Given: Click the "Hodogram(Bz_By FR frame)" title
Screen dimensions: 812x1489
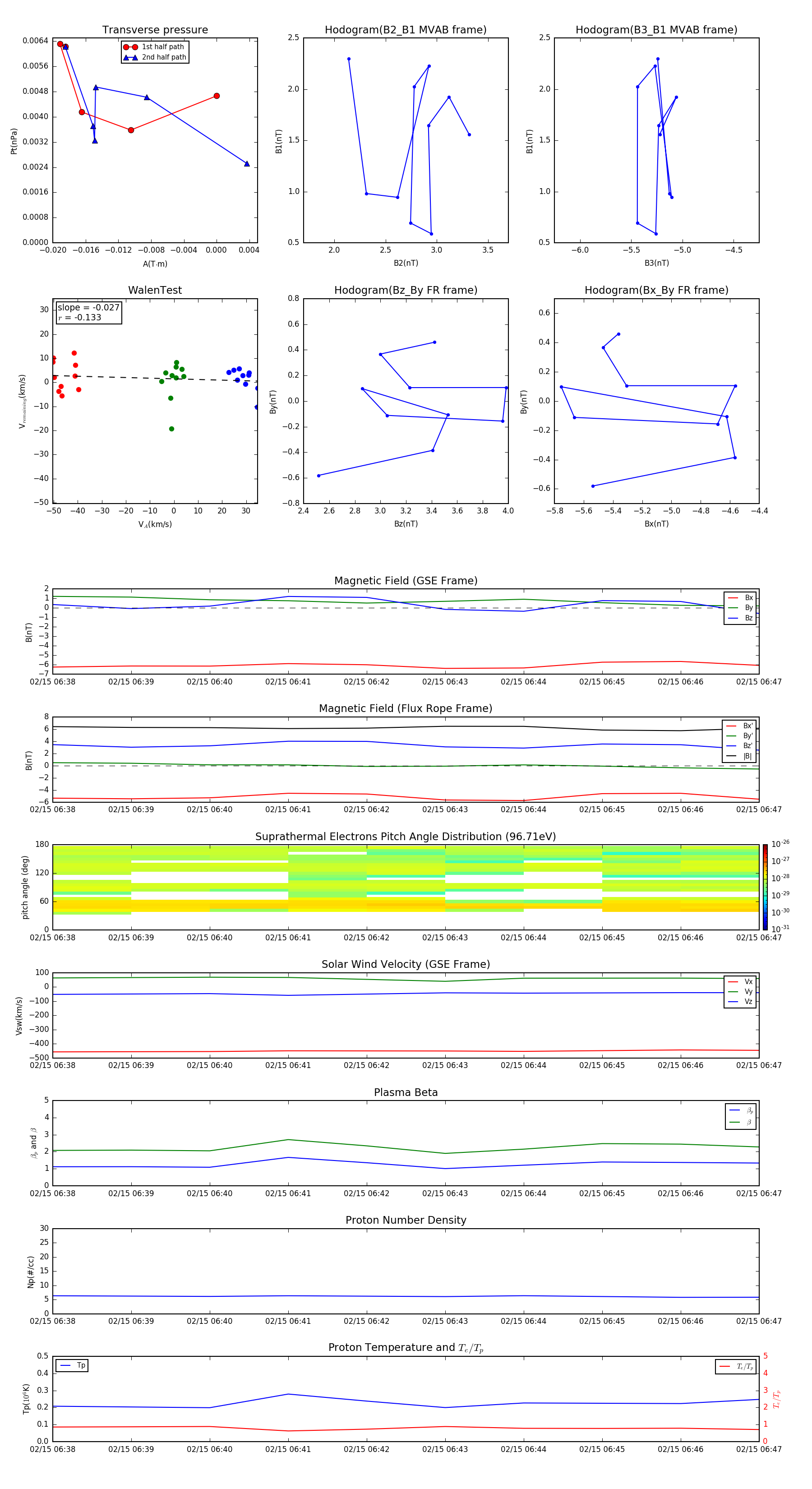Looking at the screenshot, I should click(x=406, y=290).
